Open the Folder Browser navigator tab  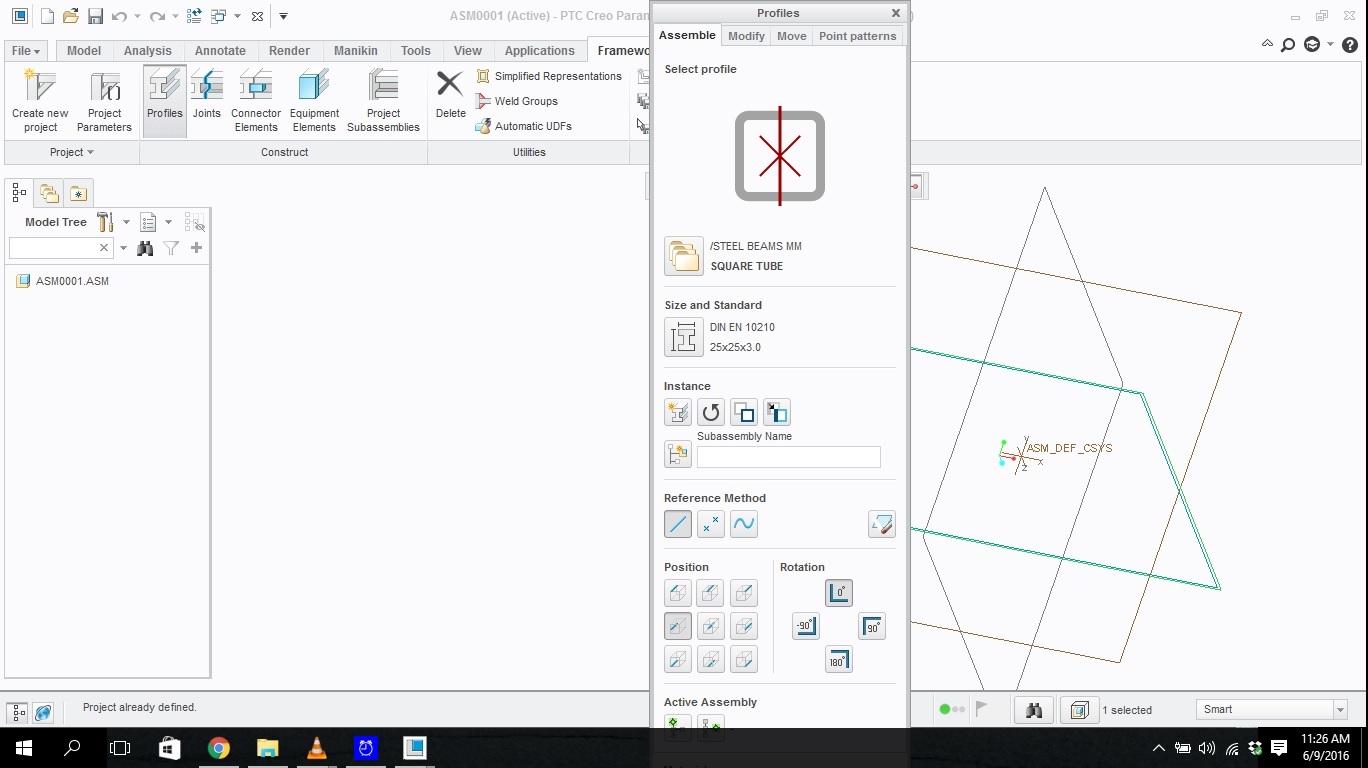pos(48,193)
